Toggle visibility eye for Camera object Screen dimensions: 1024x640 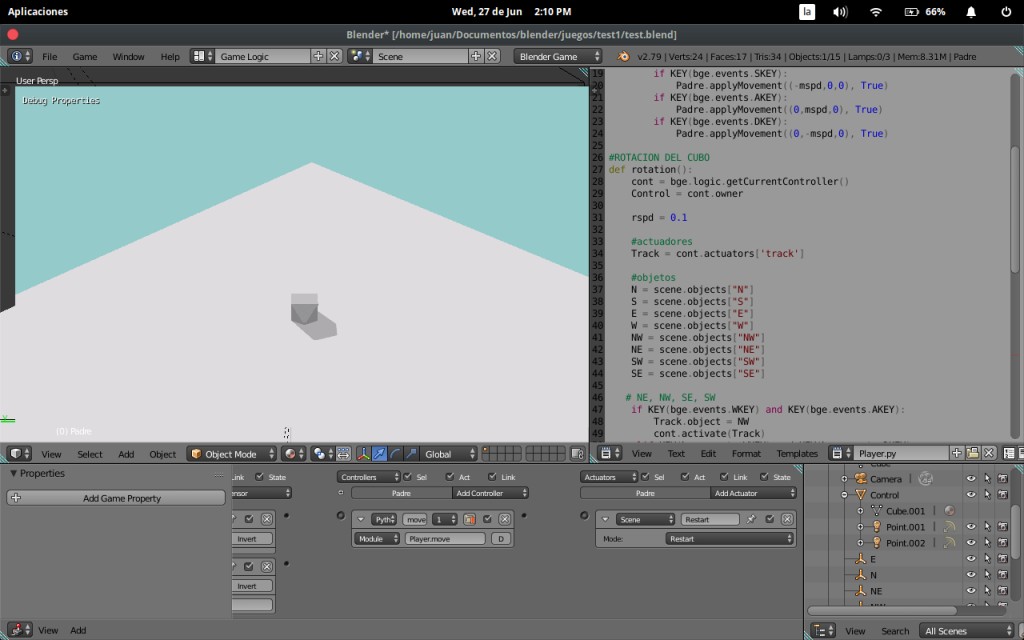(970, 479)
